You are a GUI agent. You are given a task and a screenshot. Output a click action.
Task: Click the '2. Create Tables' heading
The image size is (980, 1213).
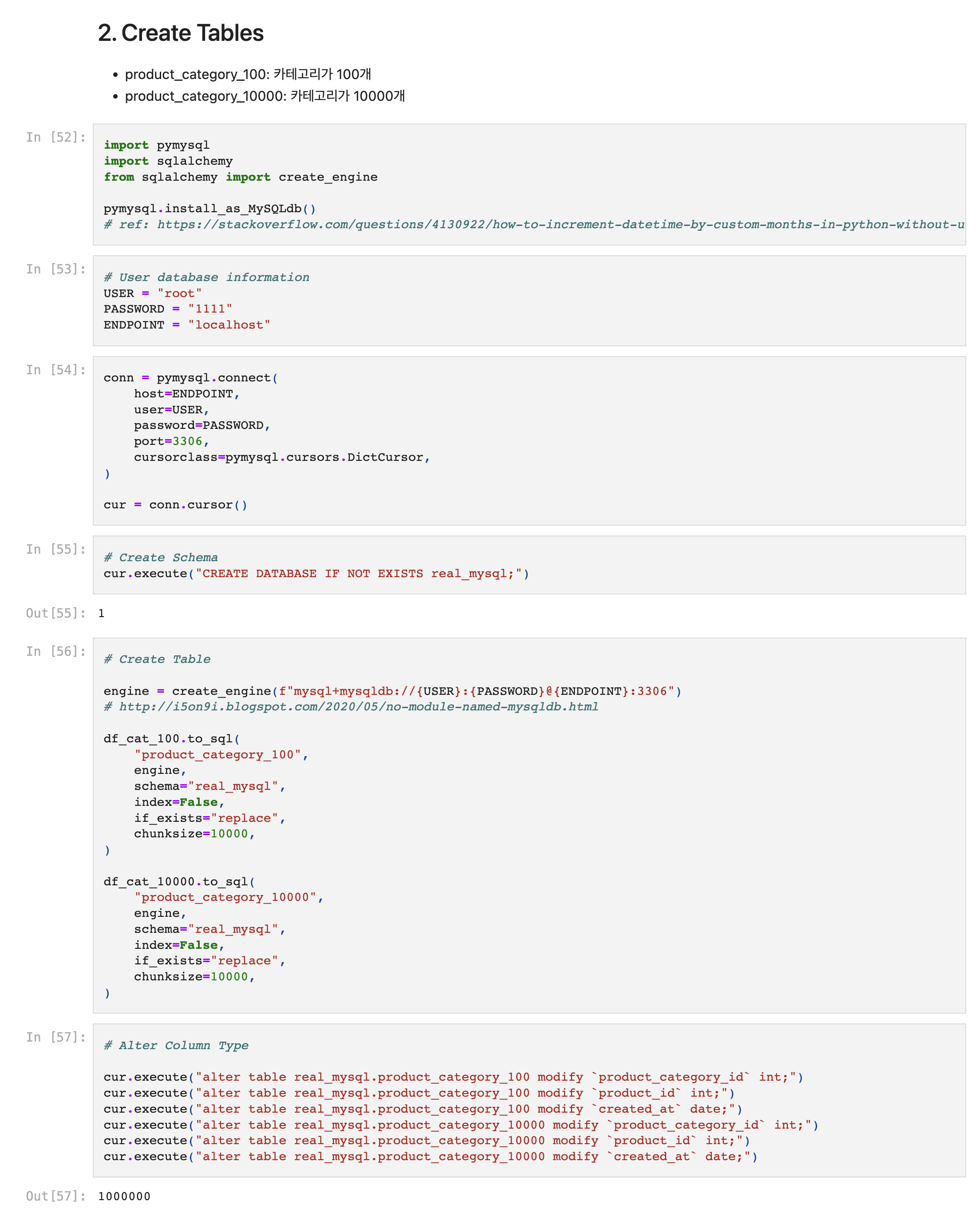(181, 33)
